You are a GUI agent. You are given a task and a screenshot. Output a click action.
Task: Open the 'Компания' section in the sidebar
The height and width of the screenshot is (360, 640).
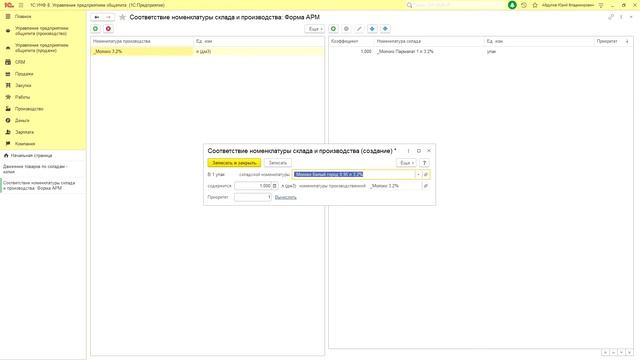point(25,144)
